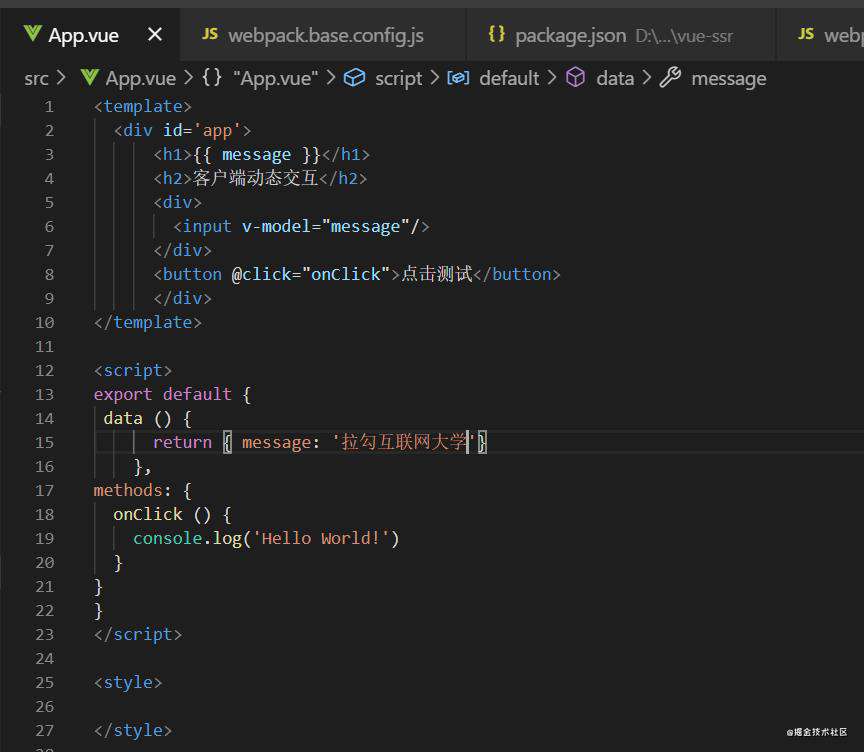Close the App.vue editor tab
864x752 pixels.
click(x=155, y=35)
